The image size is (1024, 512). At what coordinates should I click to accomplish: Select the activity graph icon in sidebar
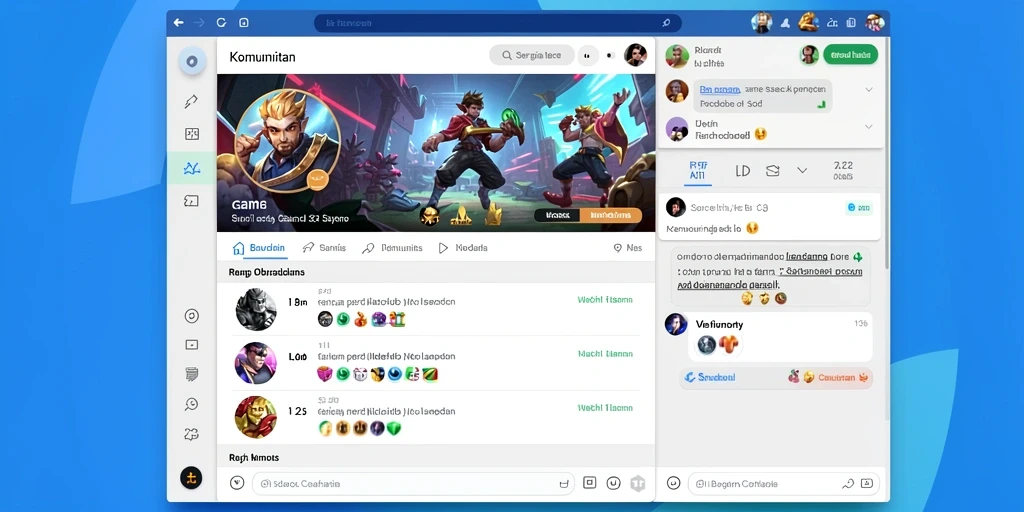coord(191,168)
